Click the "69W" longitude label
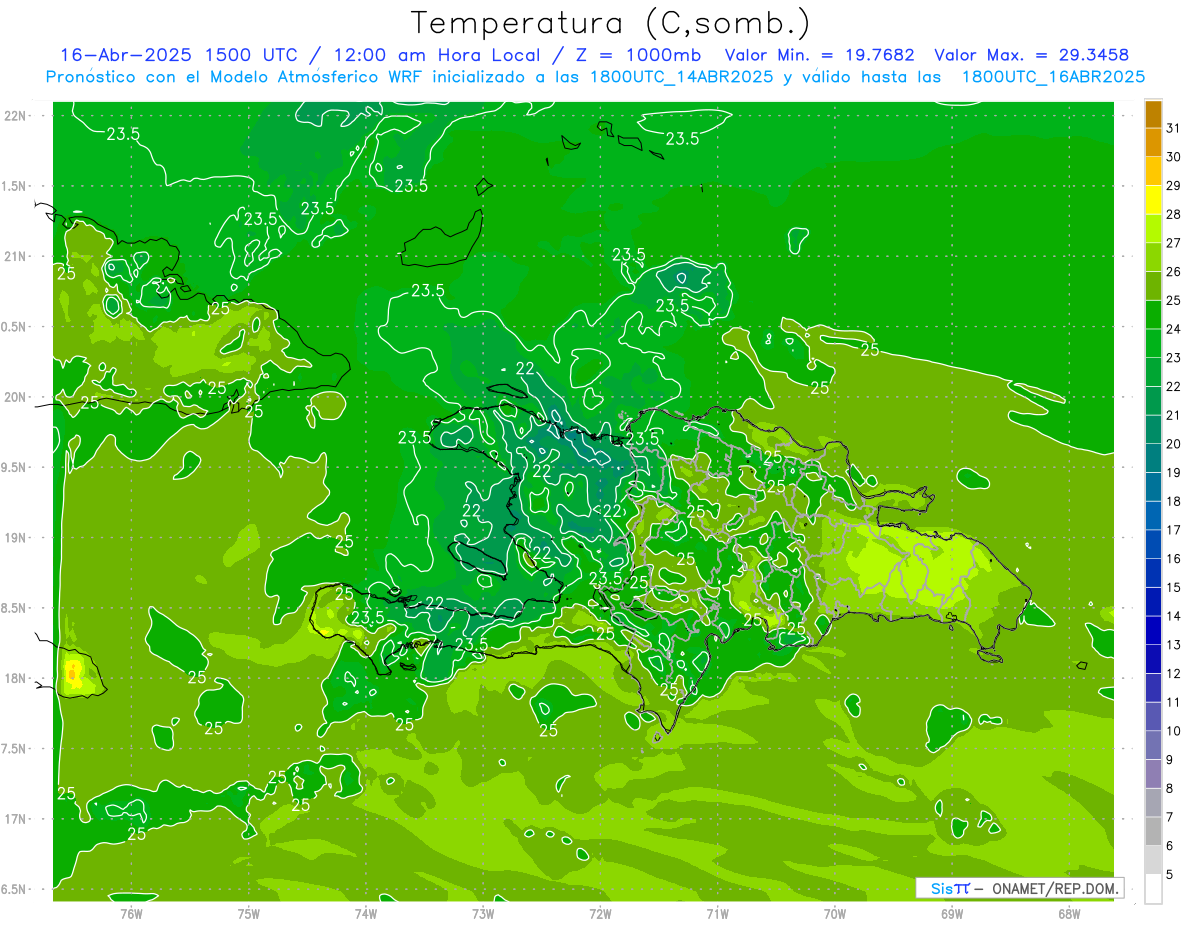Viewport: 1200px width, 927px height. [x=952, y=914]
